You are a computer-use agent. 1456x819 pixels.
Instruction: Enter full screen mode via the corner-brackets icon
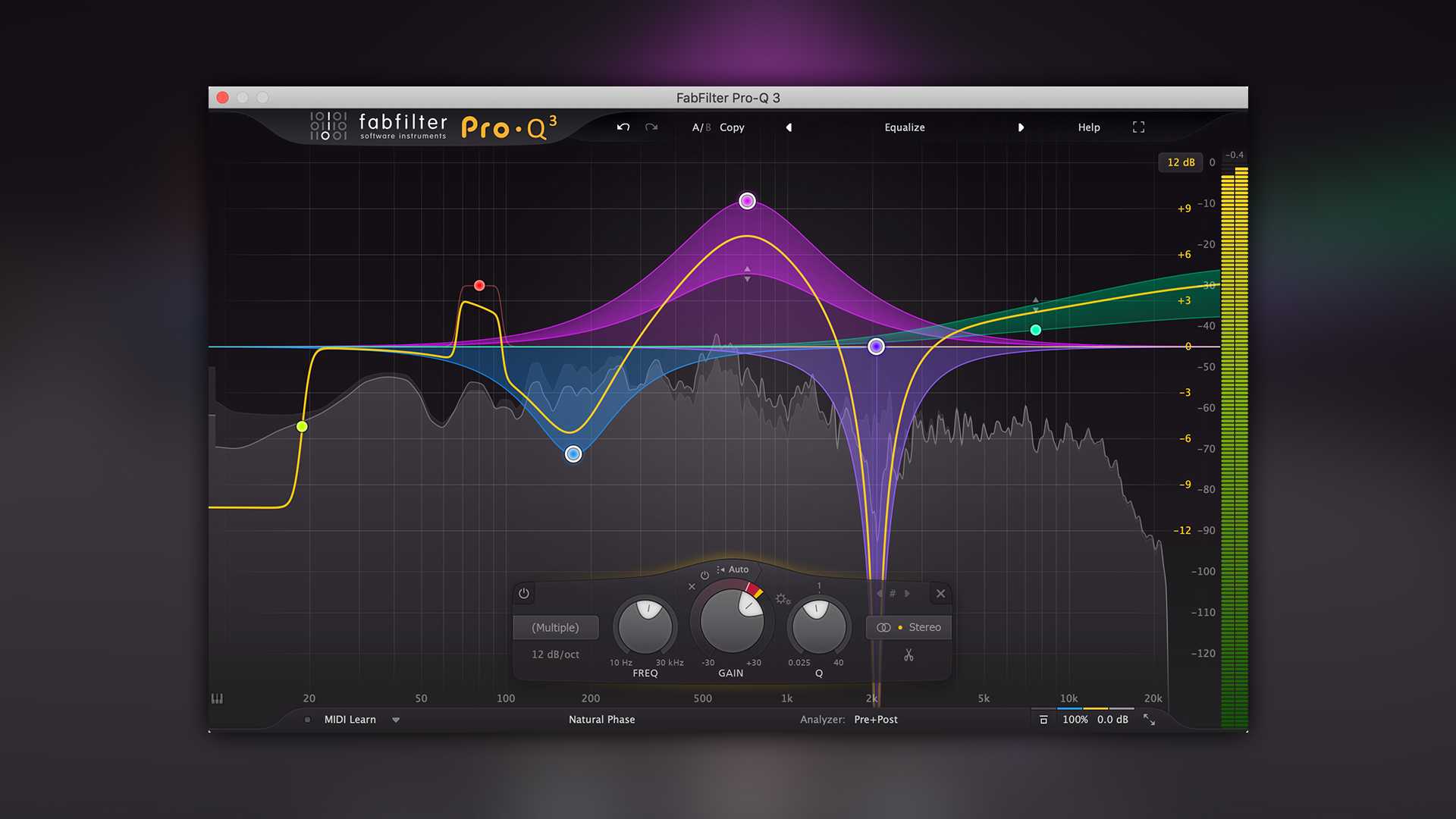(1138, 127)
